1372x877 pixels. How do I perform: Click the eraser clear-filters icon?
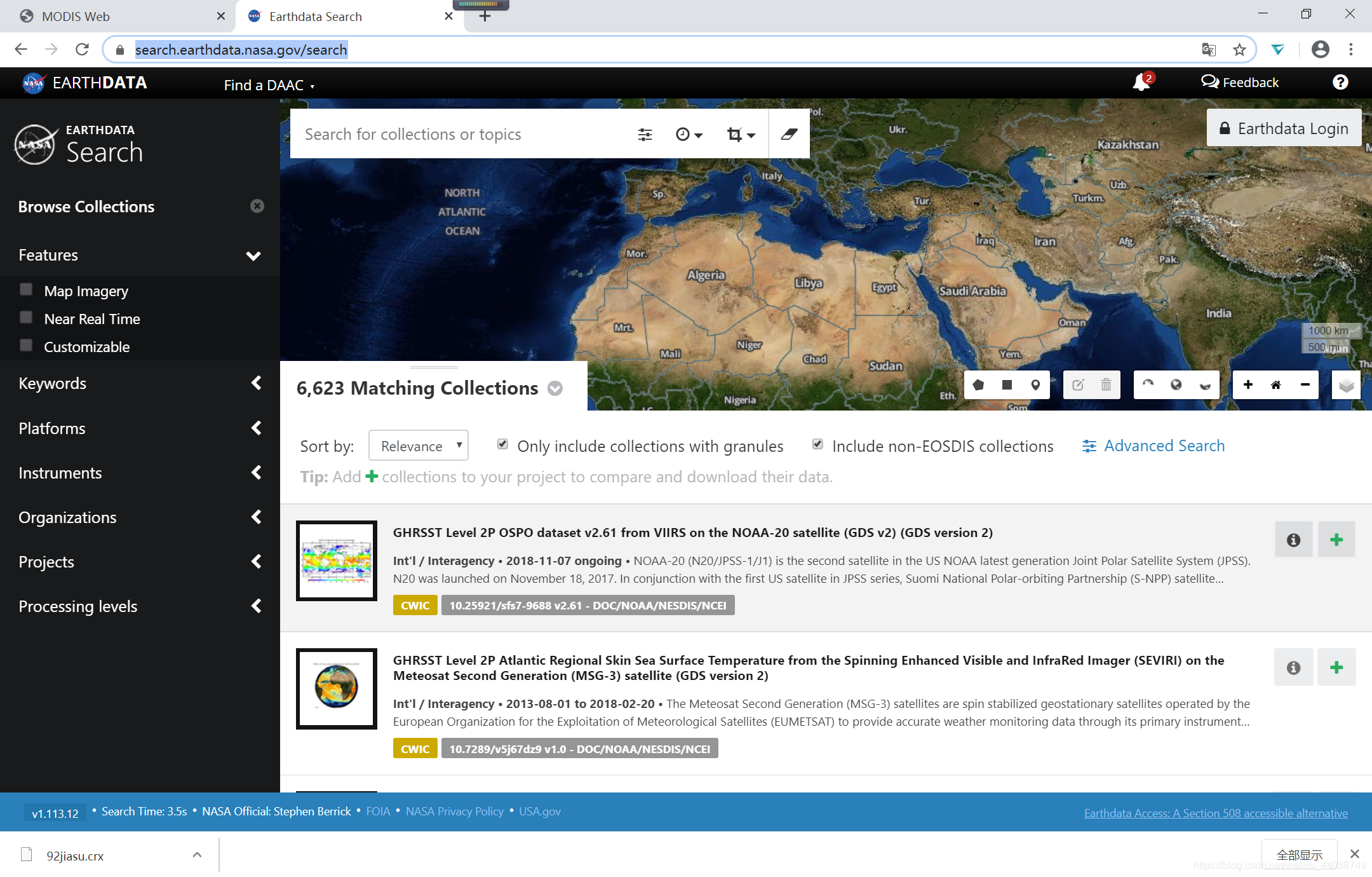[789, 134]
